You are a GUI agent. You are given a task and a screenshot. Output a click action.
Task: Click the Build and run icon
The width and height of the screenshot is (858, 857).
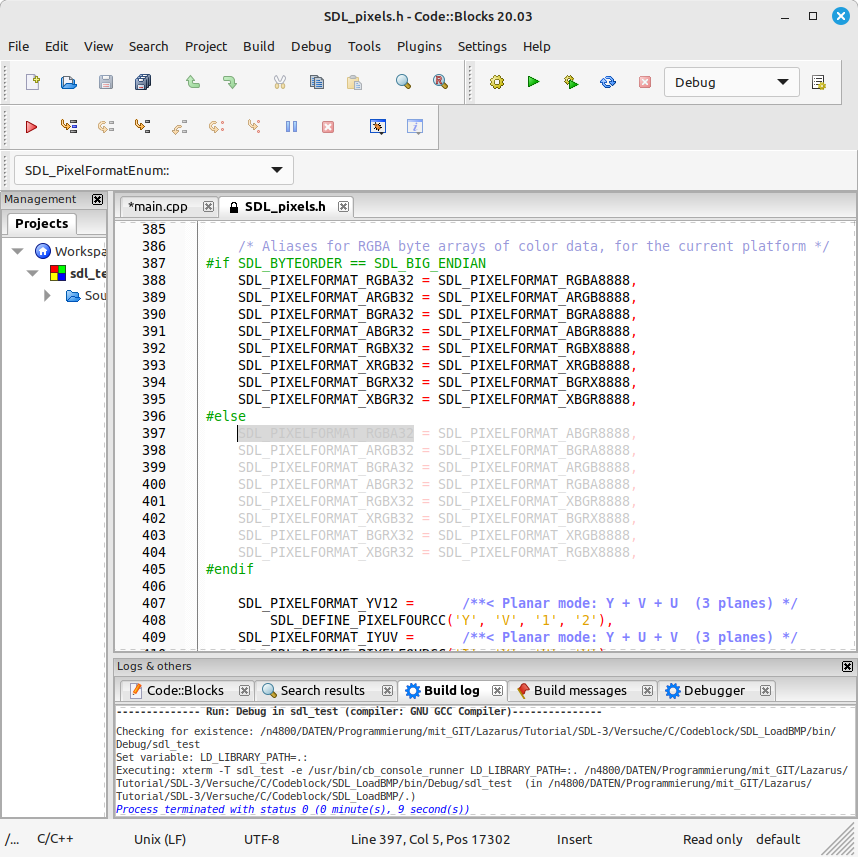(x=571, y=82)
